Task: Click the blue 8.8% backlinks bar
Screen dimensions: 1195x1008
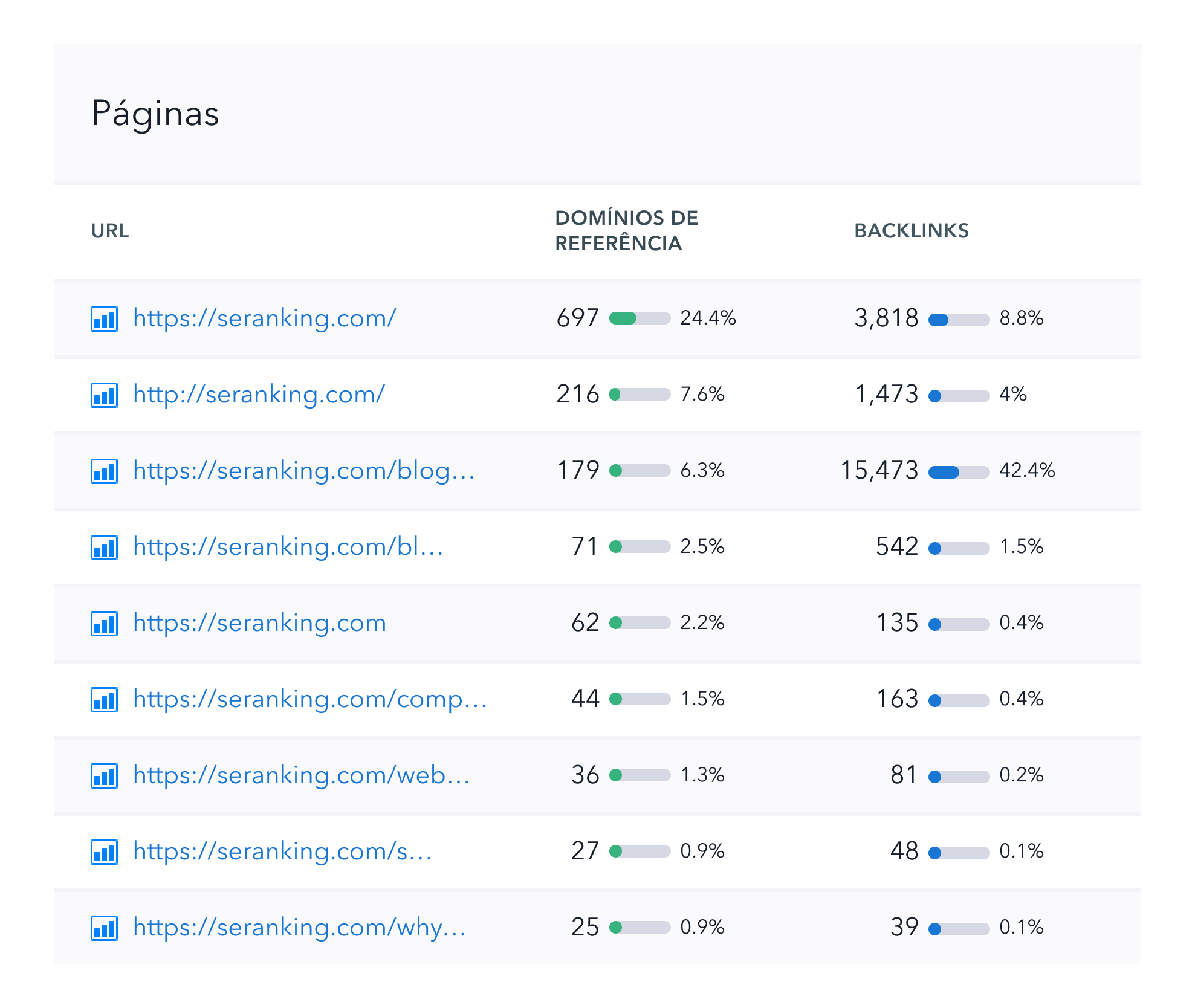Action: click(x=959, y=320)
